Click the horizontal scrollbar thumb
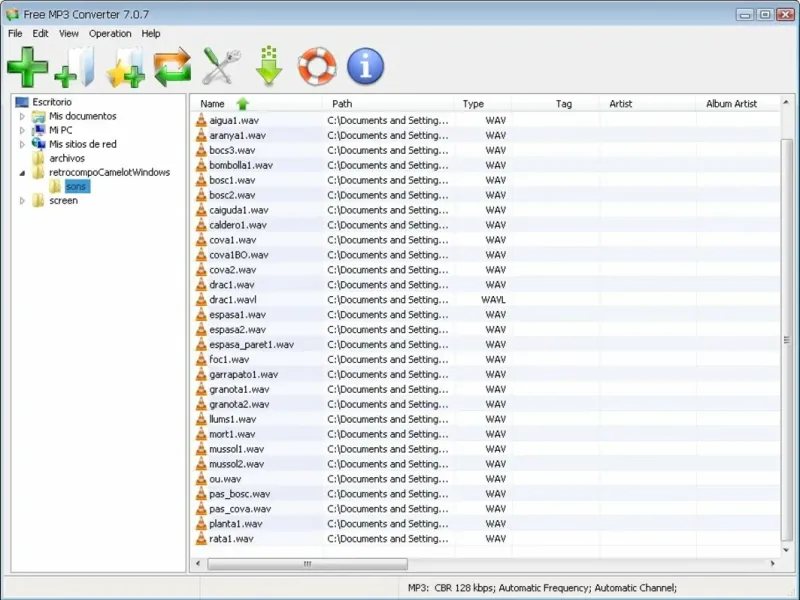This screenshot has height=600, width=800. (308, 564)
